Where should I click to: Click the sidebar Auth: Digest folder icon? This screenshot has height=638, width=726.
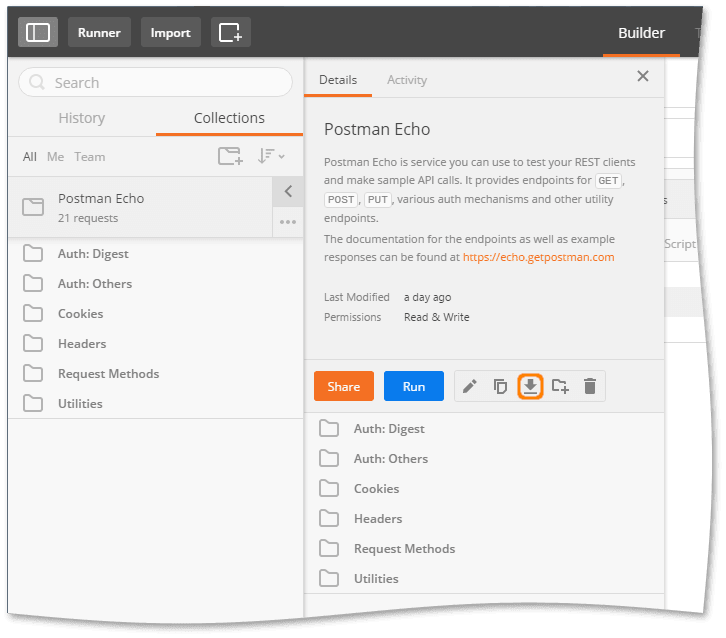coord(33,253)
